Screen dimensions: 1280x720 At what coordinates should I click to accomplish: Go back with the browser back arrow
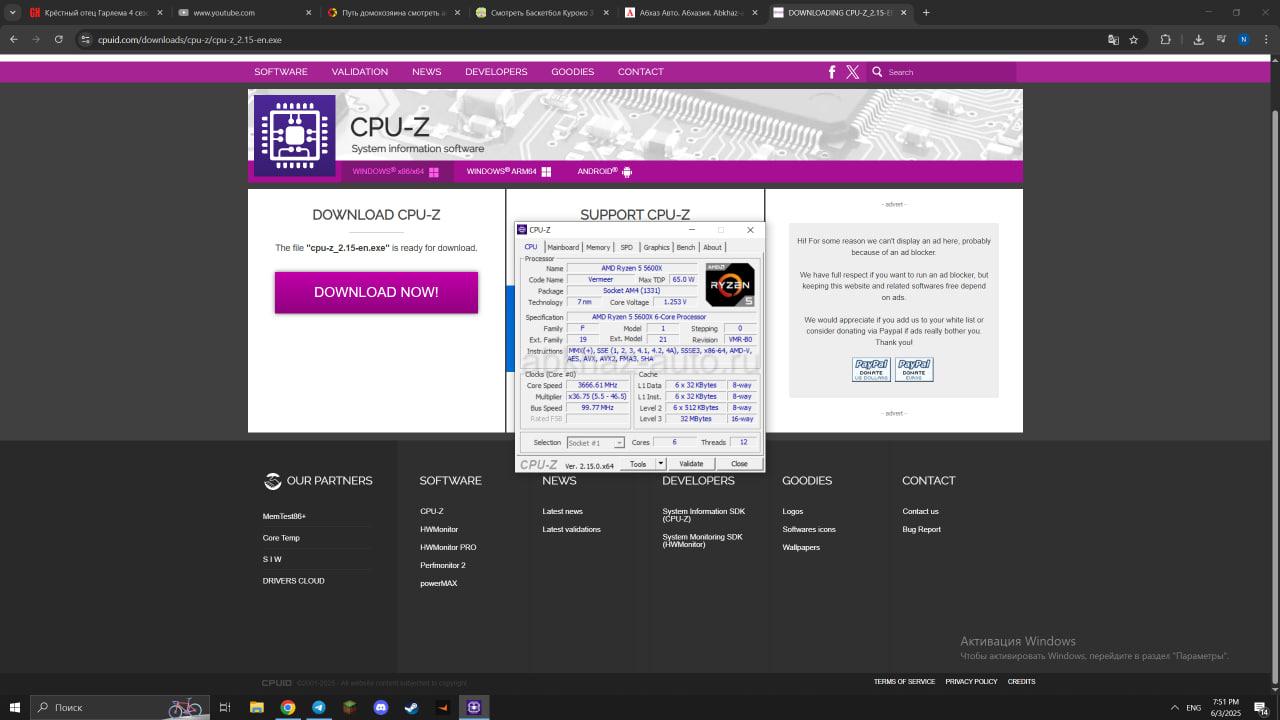[x=14, y=40]
